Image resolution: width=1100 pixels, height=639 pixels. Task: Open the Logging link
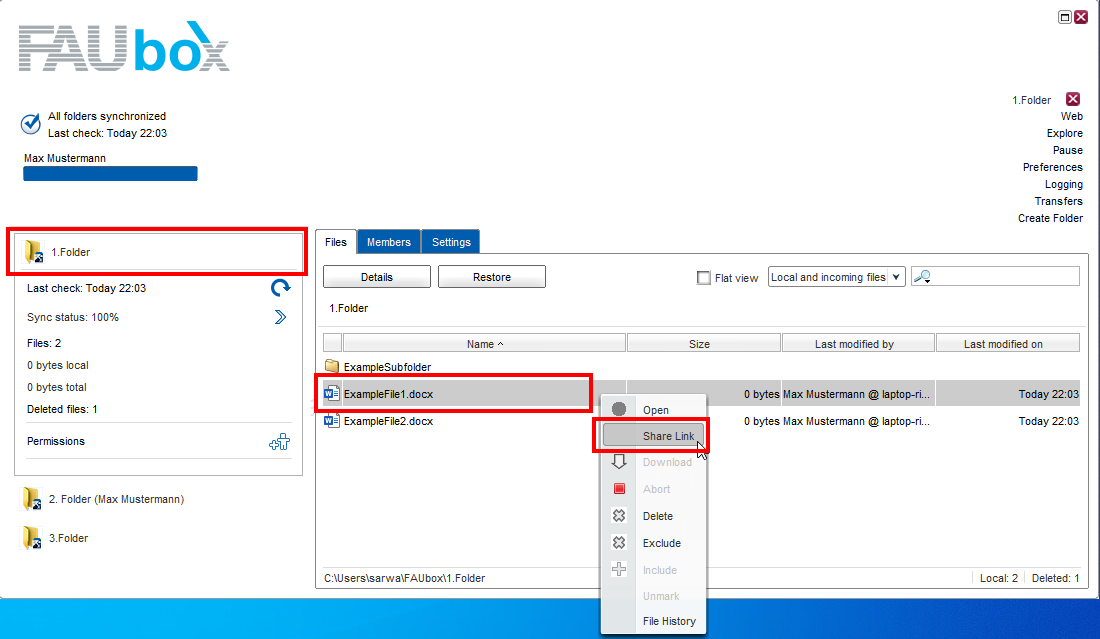tap(1064, 184)
